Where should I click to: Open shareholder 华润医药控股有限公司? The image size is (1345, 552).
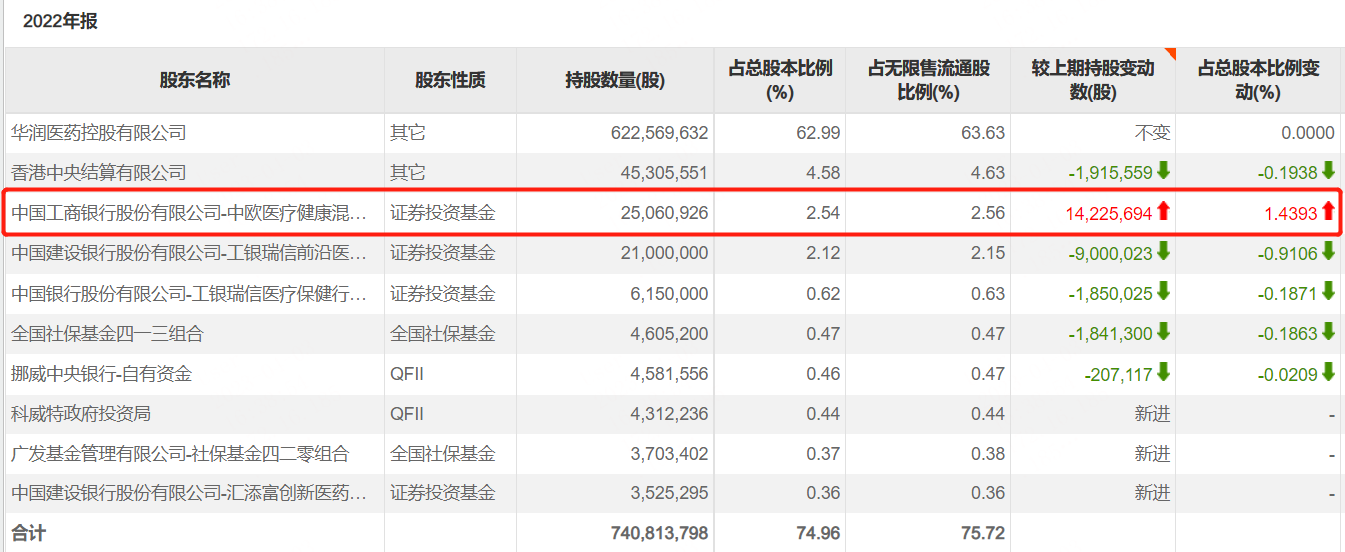pos(99,133)
